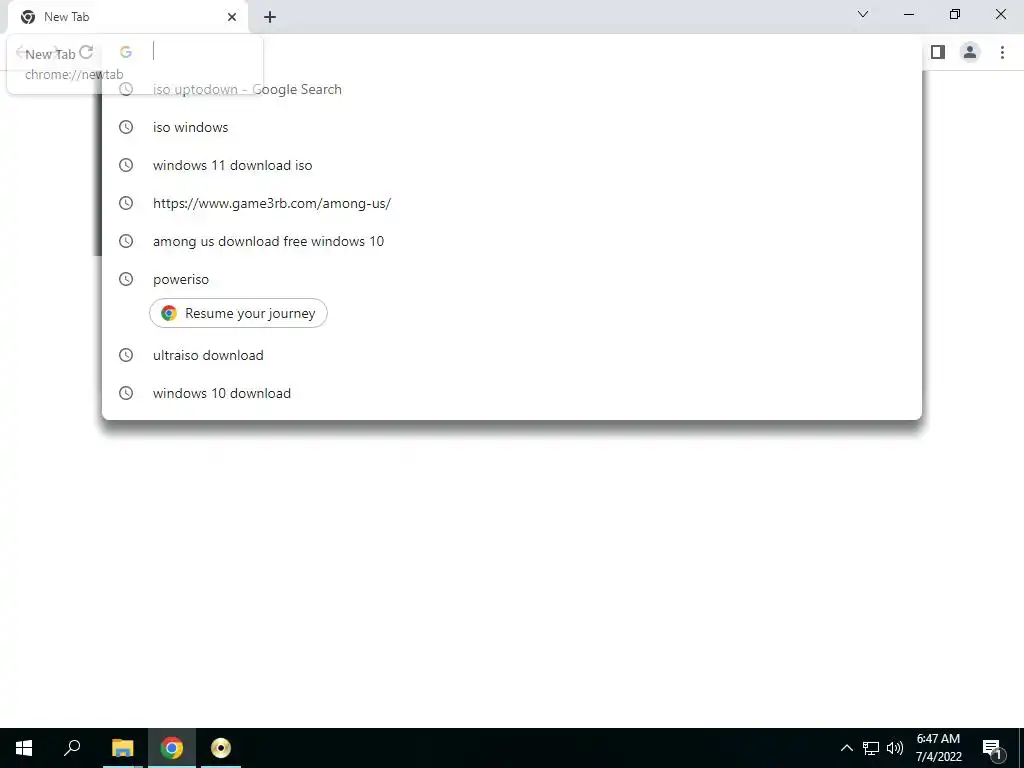Select the poweriso suggestion

click(x=511, y=280)
